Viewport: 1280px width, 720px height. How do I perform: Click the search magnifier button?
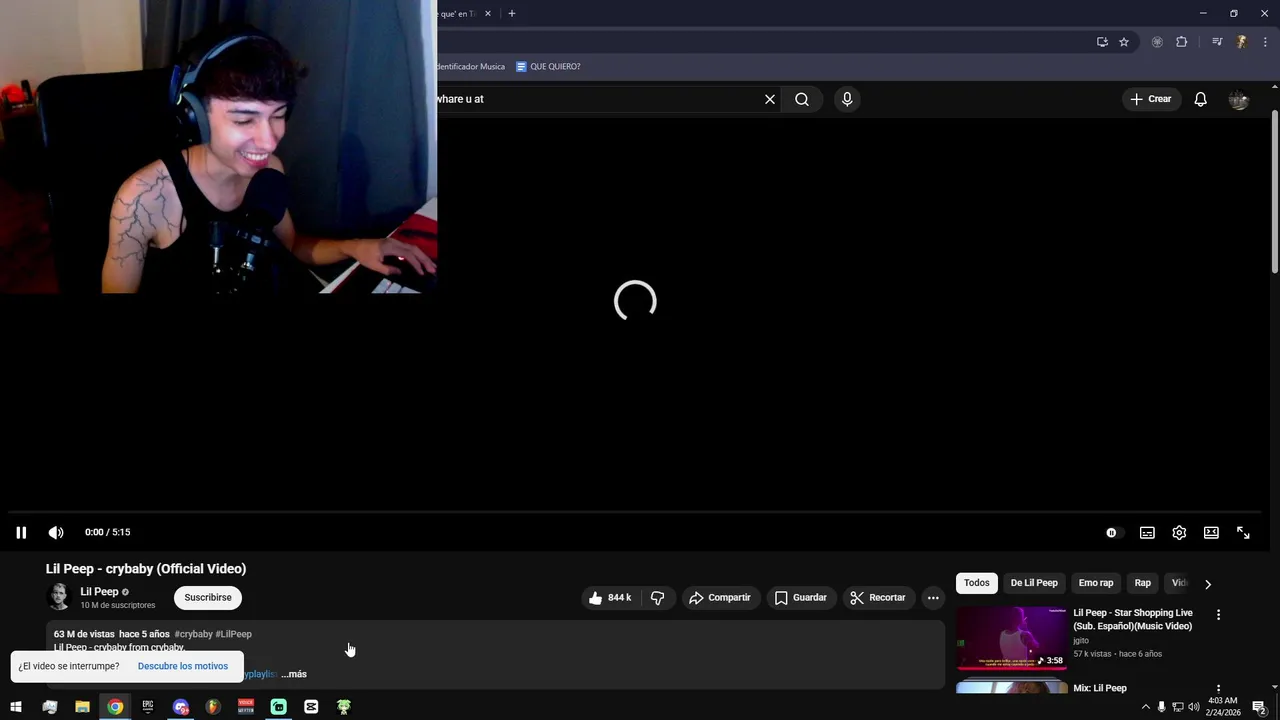point(802,99)
